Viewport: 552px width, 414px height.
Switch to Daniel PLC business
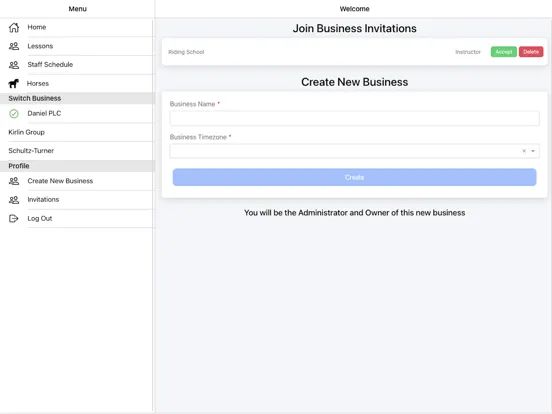click(x=77, y=113)
